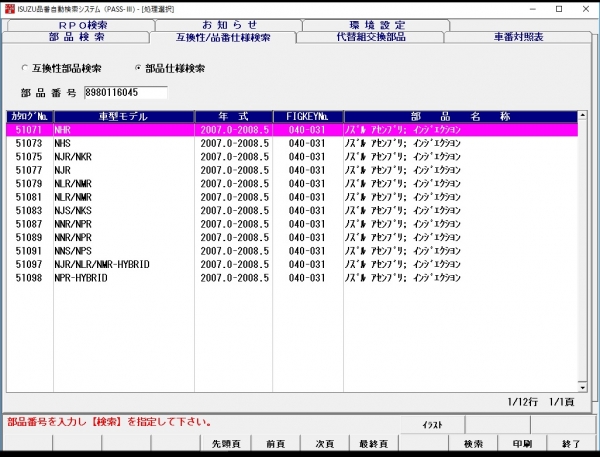
Task: Select 互換性部品検索 radio button
Action: point(25,68)
